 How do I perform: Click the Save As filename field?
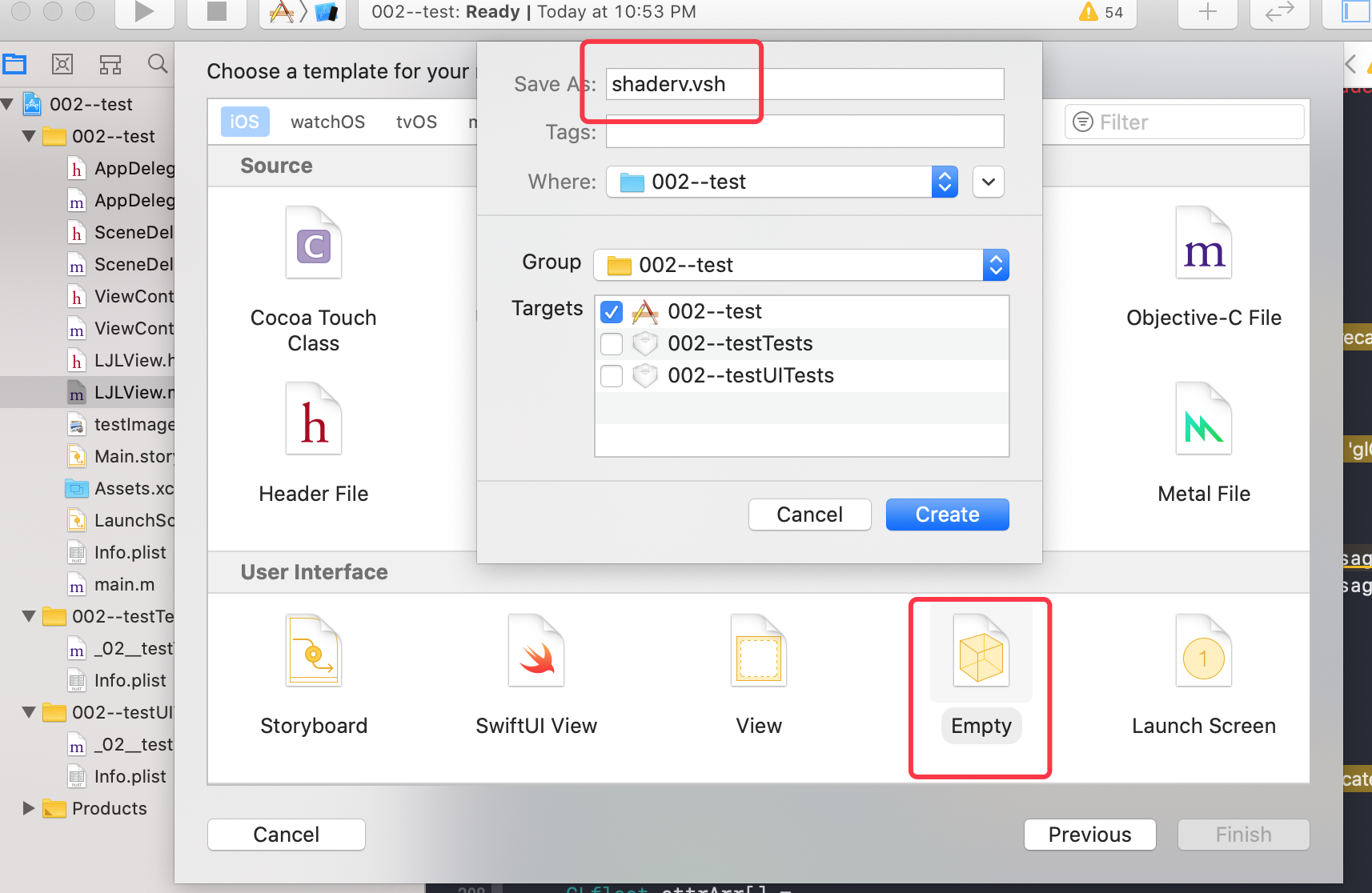805,84
